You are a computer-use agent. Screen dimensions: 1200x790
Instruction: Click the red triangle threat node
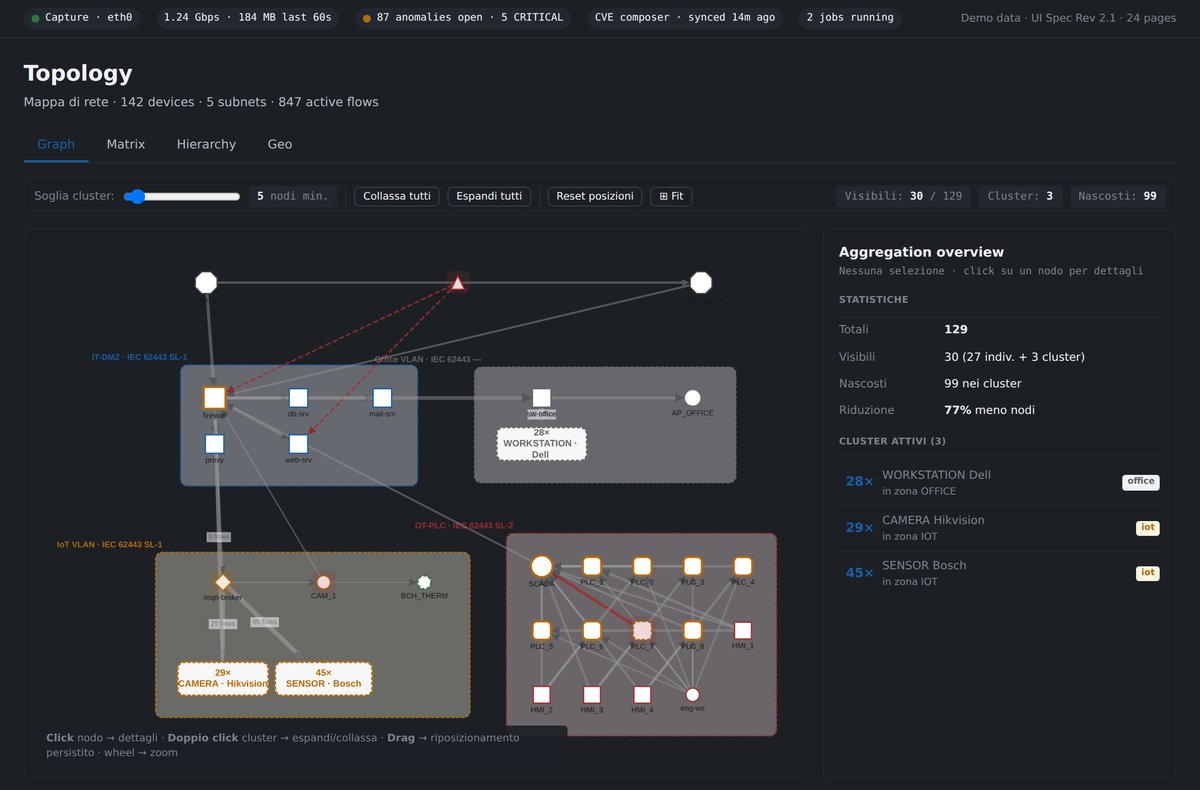click(457, 284)
